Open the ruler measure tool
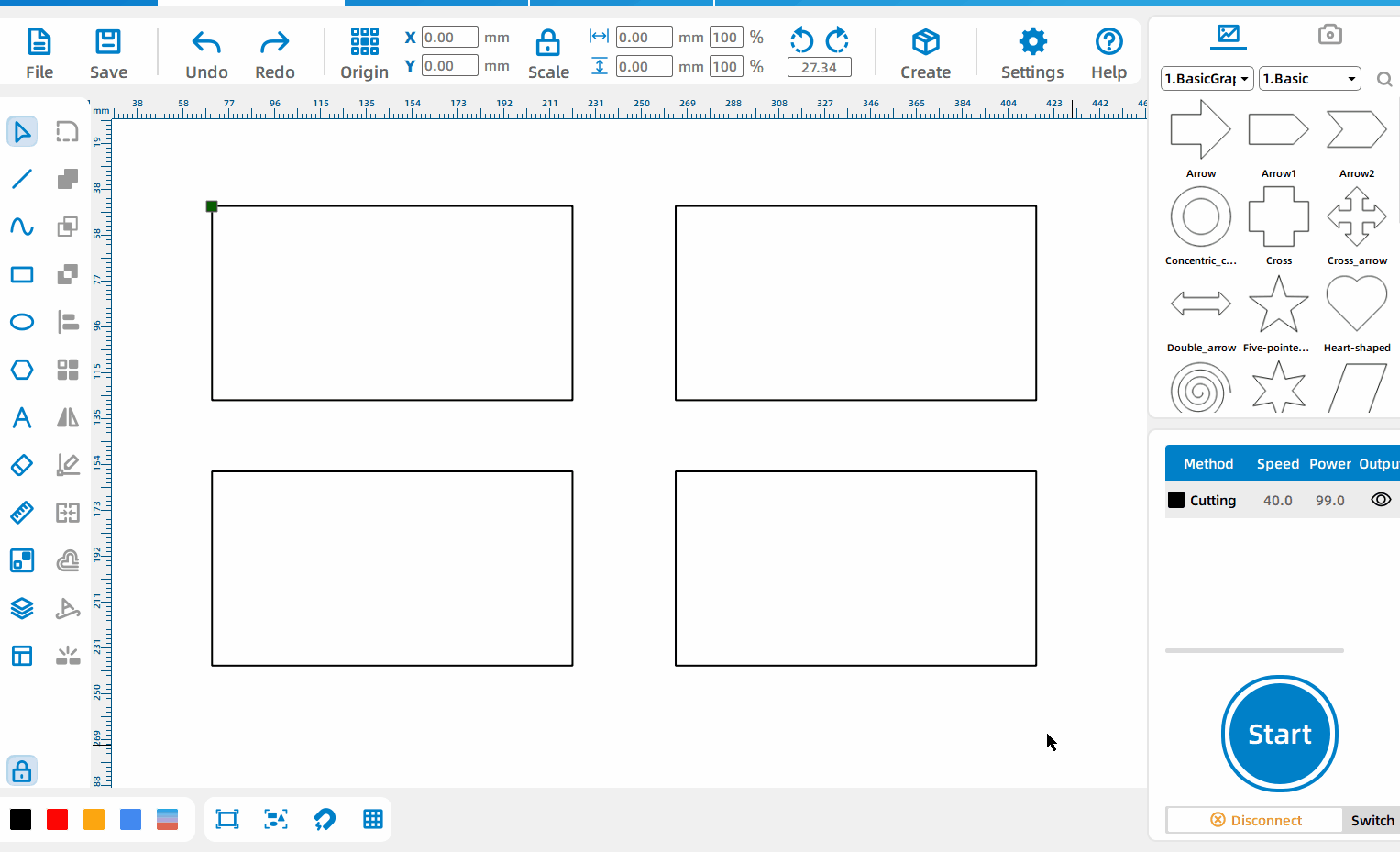This screenshot has height=852, width=1400. tap(22, 513)
